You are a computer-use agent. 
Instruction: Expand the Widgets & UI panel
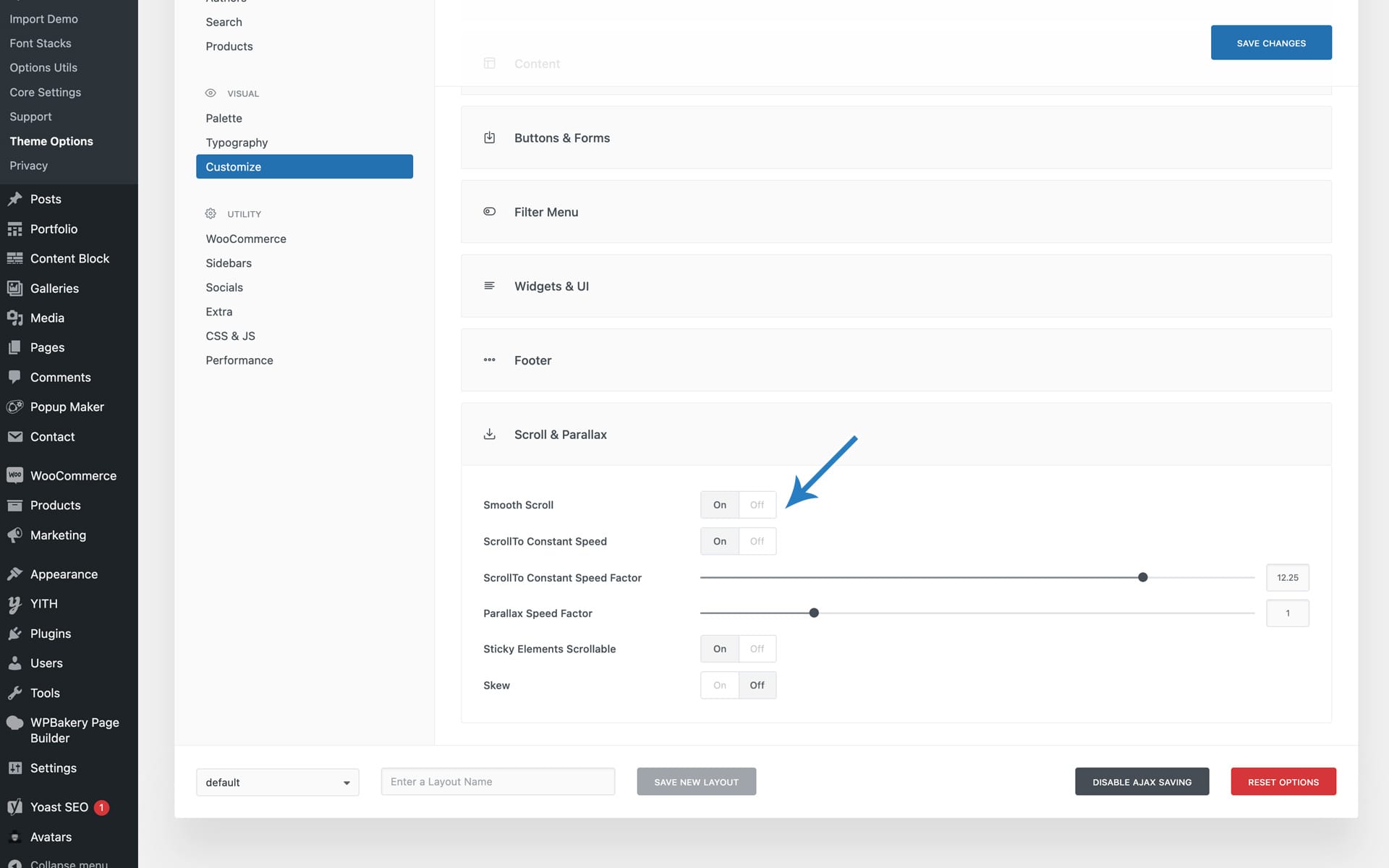click(x=896, y=286)
